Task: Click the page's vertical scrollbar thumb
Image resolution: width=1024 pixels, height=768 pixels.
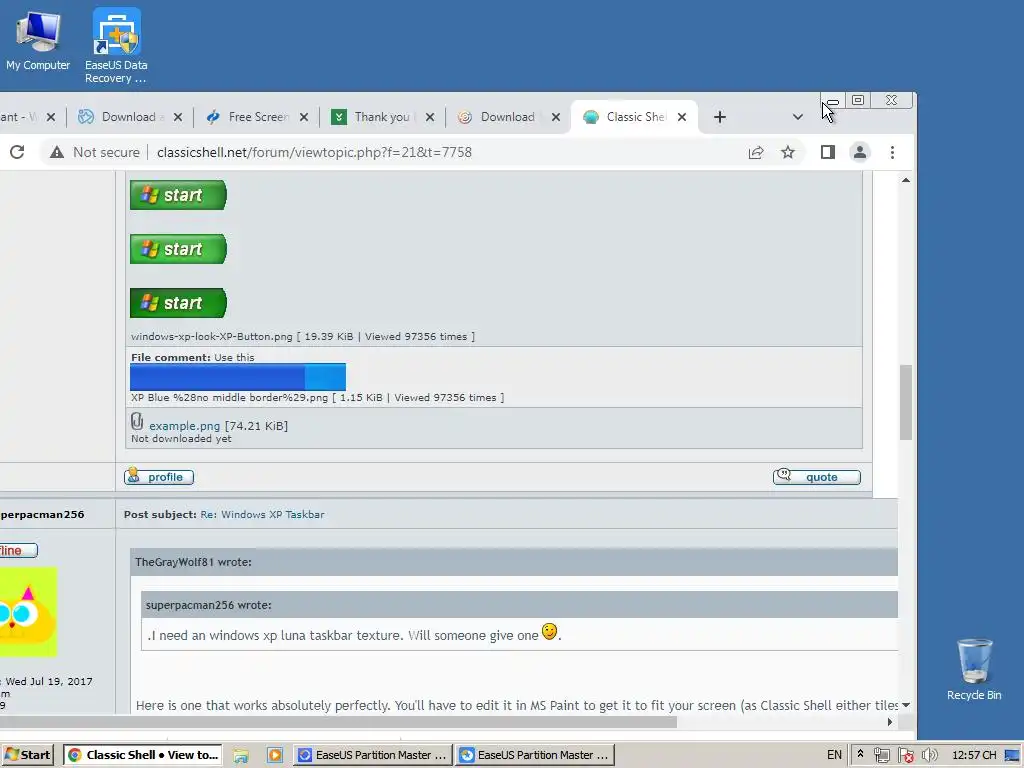Action: [x=906, y=402]
